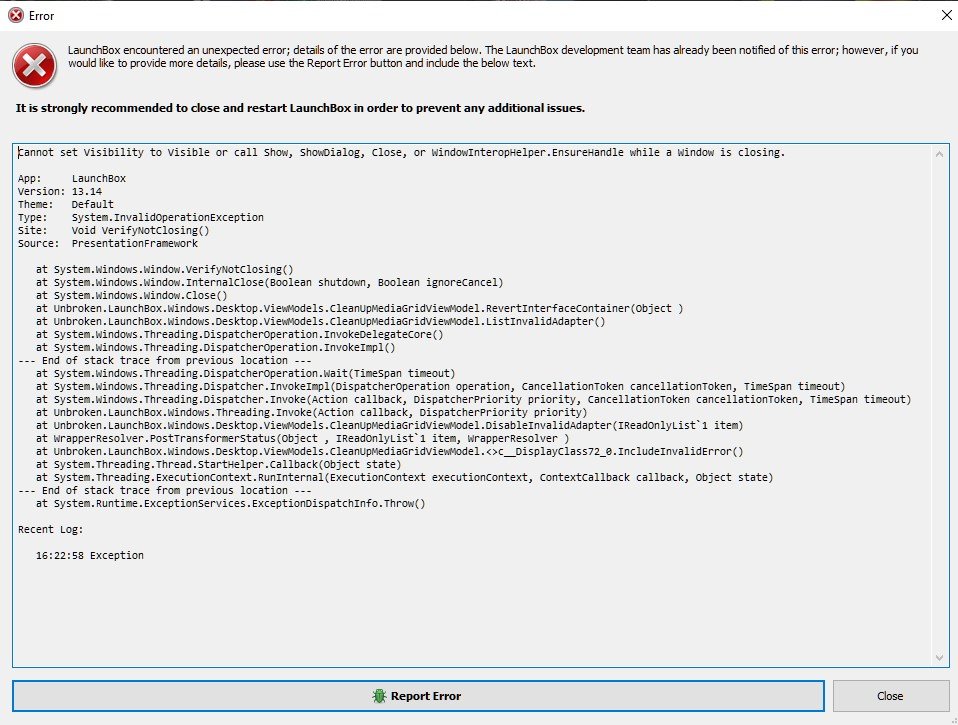
Task: Click the DispatcherOperation.InvokeDelegateCore() line
Action: point(240,334)
